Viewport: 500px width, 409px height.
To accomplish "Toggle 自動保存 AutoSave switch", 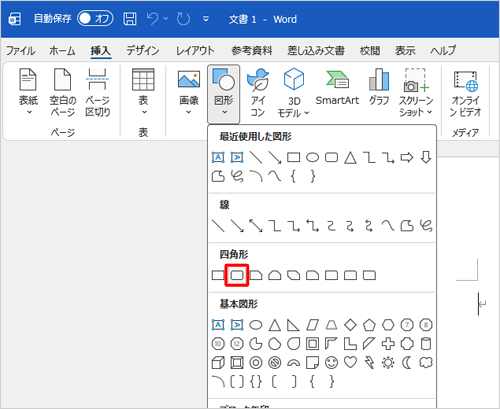I will (95, 19).
